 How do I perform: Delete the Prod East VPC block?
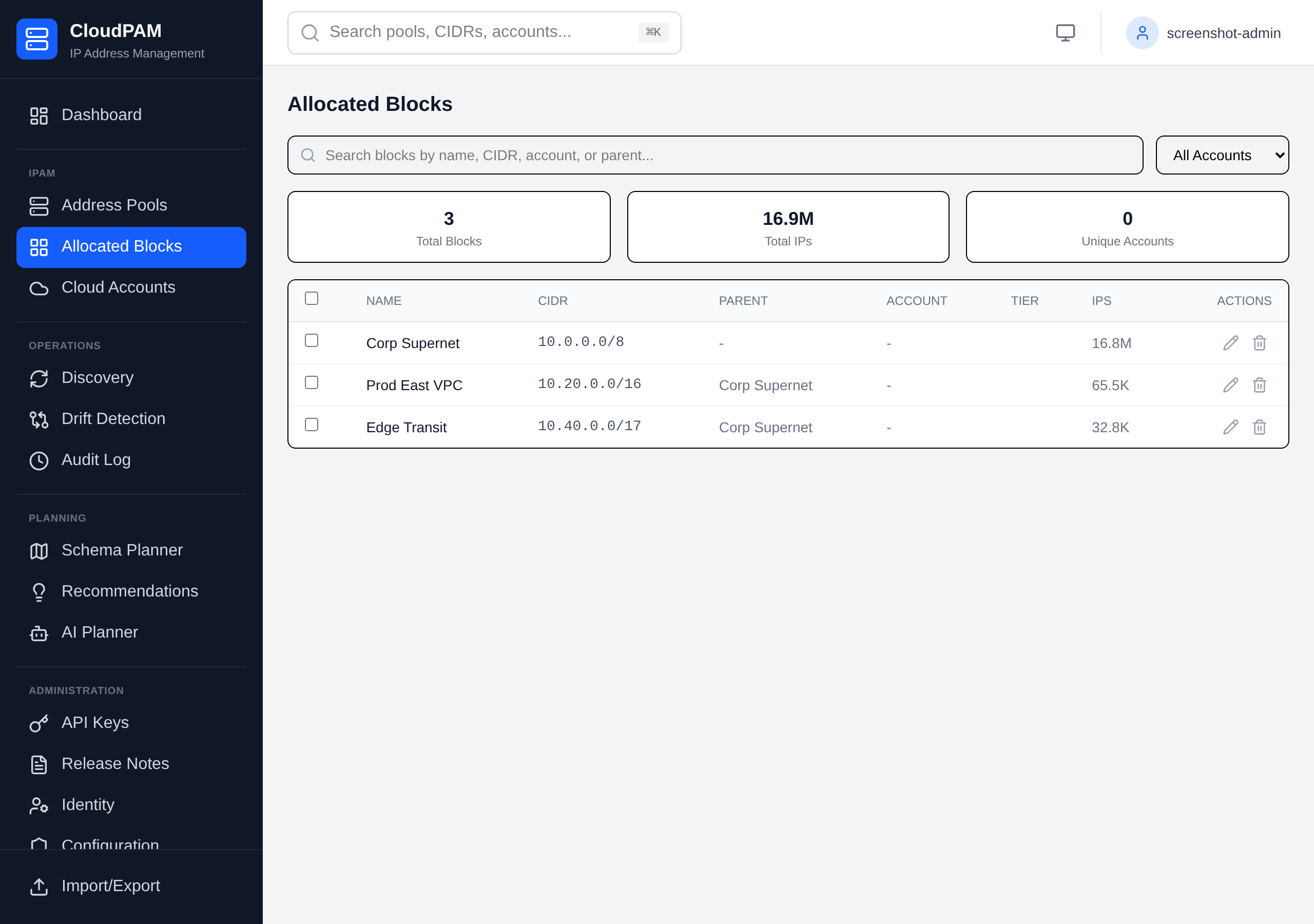[x=1259, y=386]
